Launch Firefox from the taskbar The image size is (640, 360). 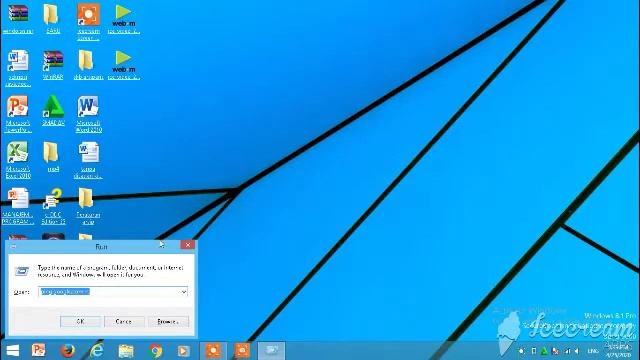[68, 351]
